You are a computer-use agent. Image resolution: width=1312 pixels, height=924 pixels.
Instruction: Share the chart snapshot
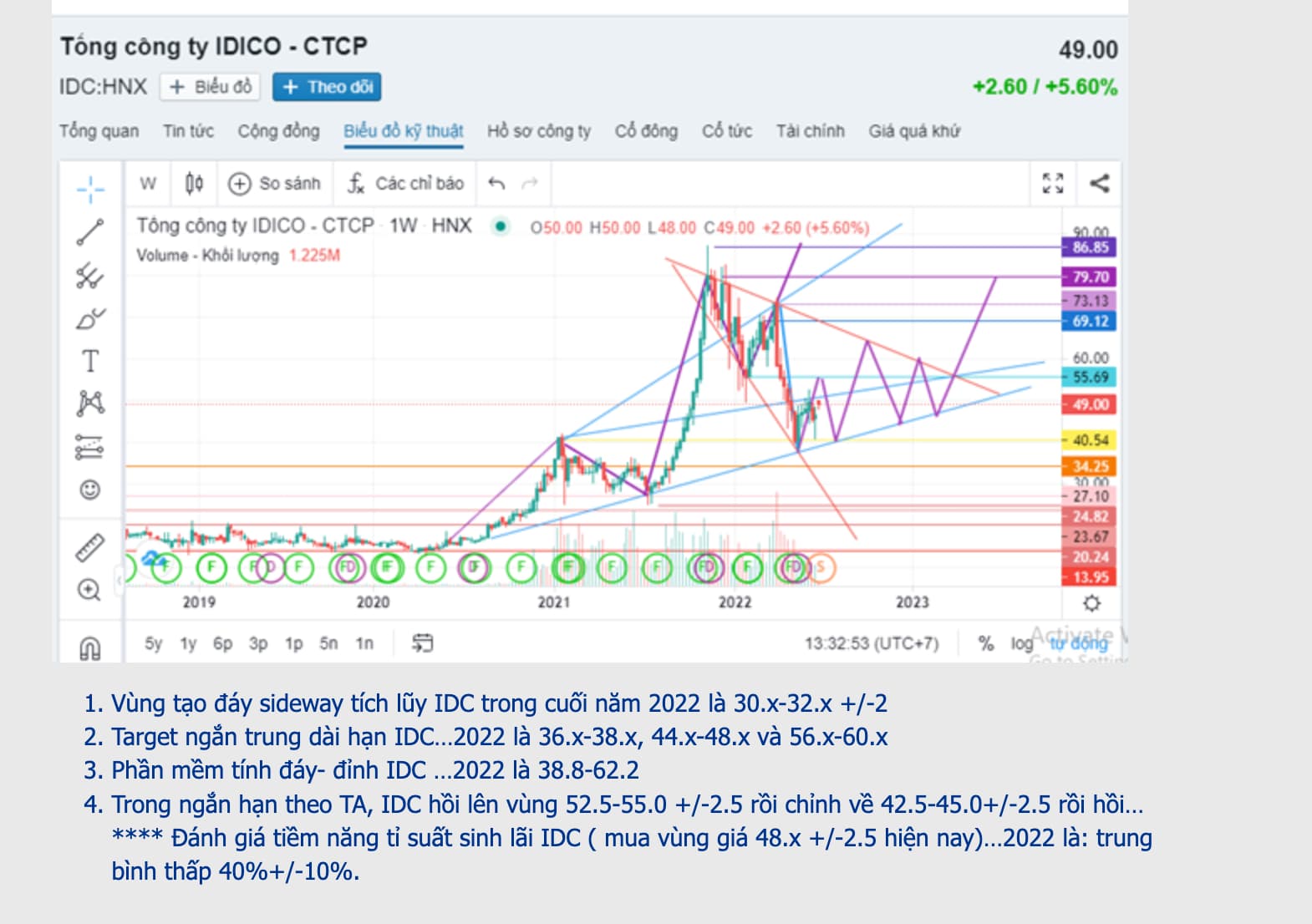tap(1100, 183)
